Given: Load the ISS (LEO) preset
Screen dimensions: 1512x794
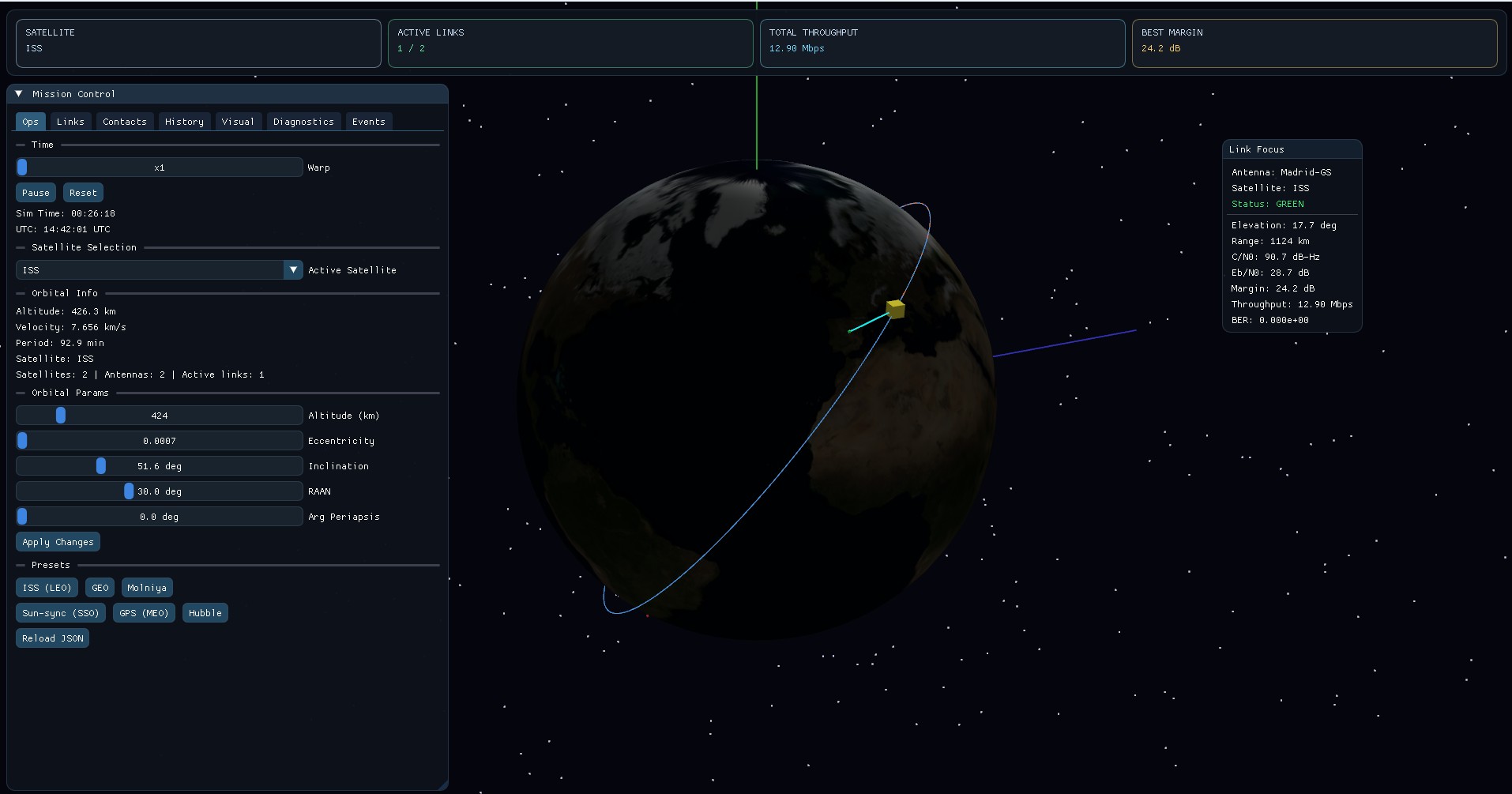Looking at the screenshot, I should pyautogui.click(x=46, y=587).
